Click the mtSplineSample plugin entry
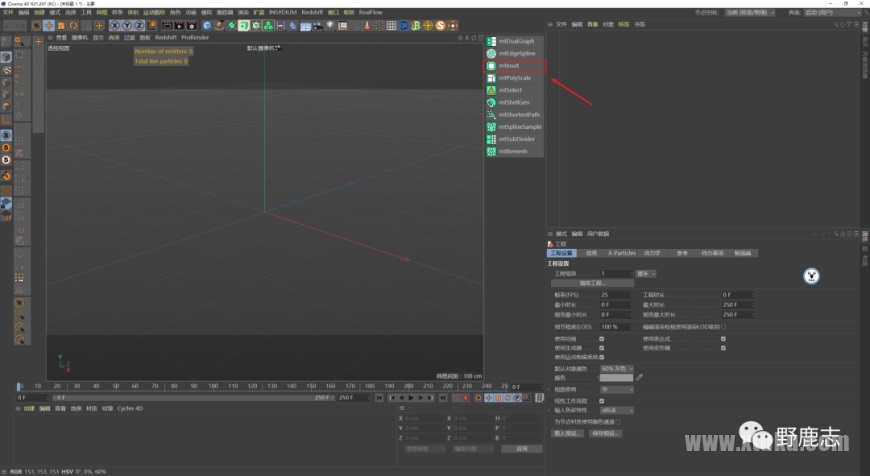870x476 pixels. [x=514, y=126]
